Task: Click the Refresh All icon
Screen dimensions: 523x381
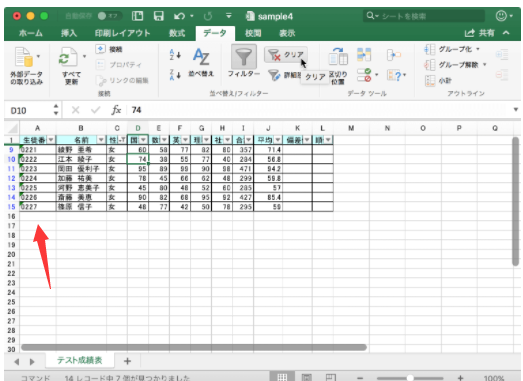Action: click(68, 57)
